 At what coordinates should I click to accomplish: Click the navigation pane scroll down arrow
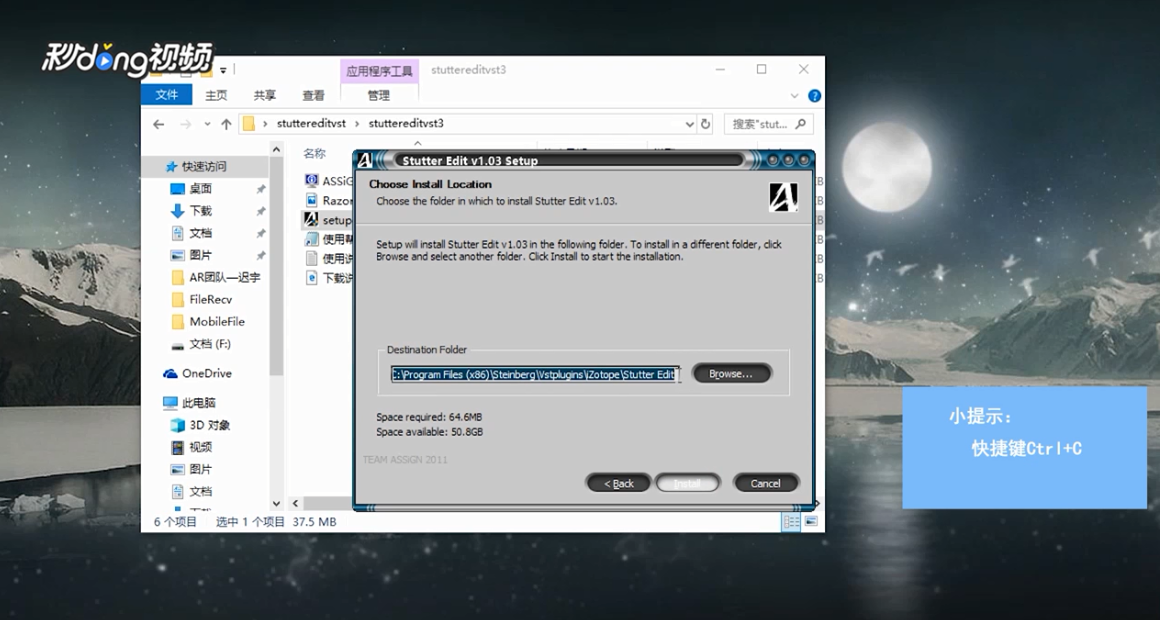click(x=276, y=503)
